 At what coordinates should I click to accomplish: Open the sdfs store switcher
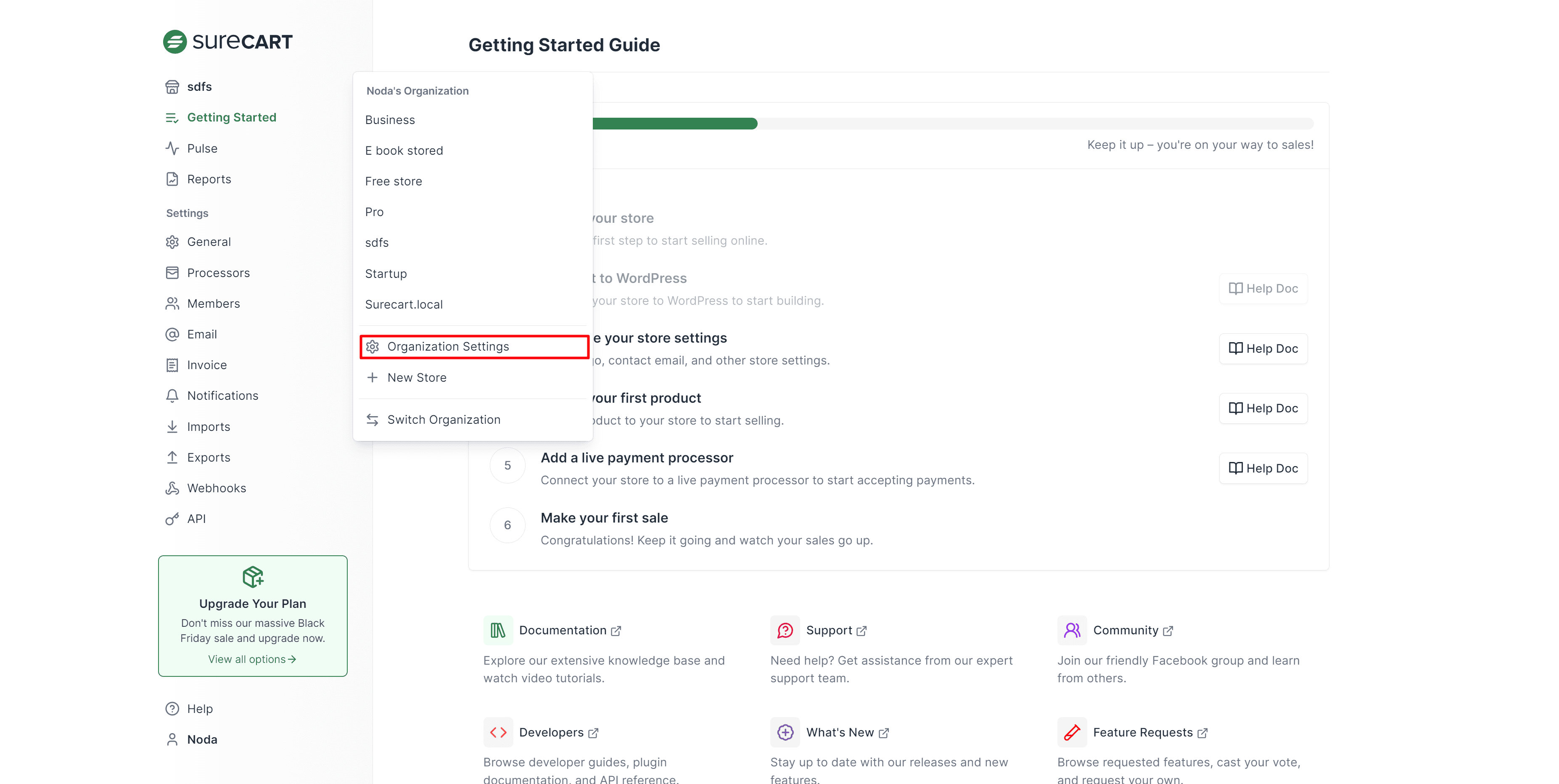coord(199,87)
